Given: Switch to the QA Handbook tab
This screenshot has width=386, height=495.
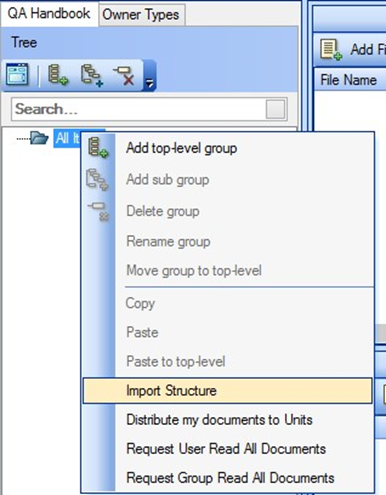Looking at the screenshot, I should [49, 14].
